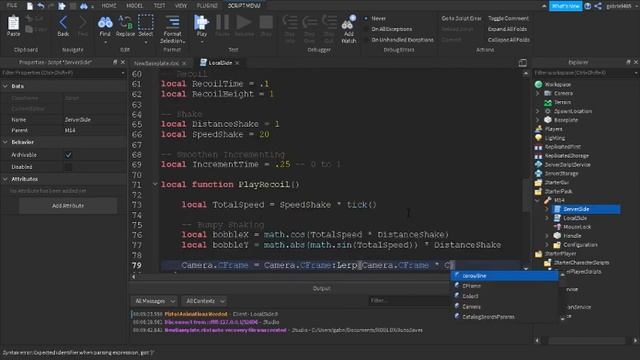
Task: Select the MouseLock item in Explorer
Action: coord(576,227)
